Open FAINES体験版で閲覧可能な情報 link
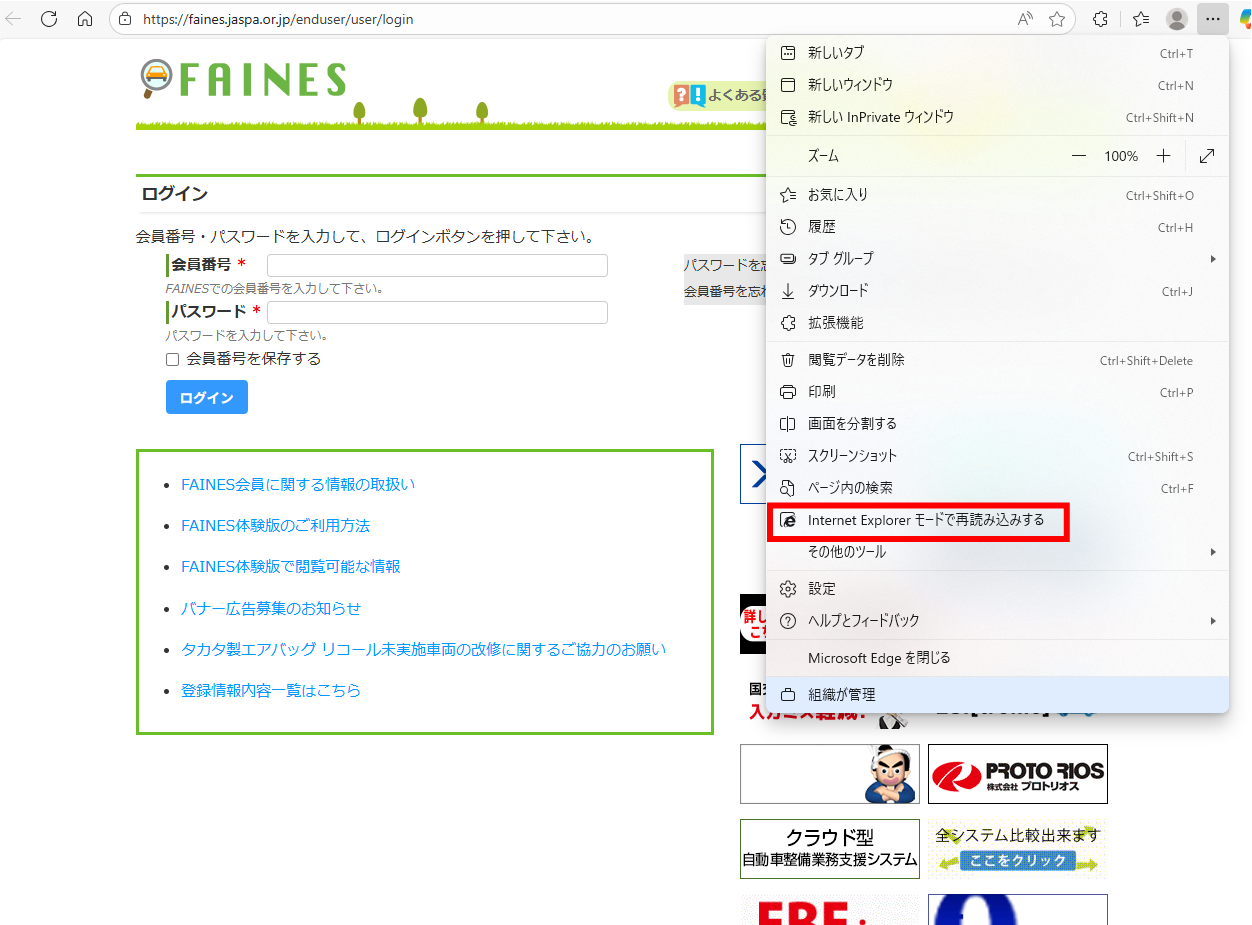Screen dimensions: 1252x925 coord(290,567)
